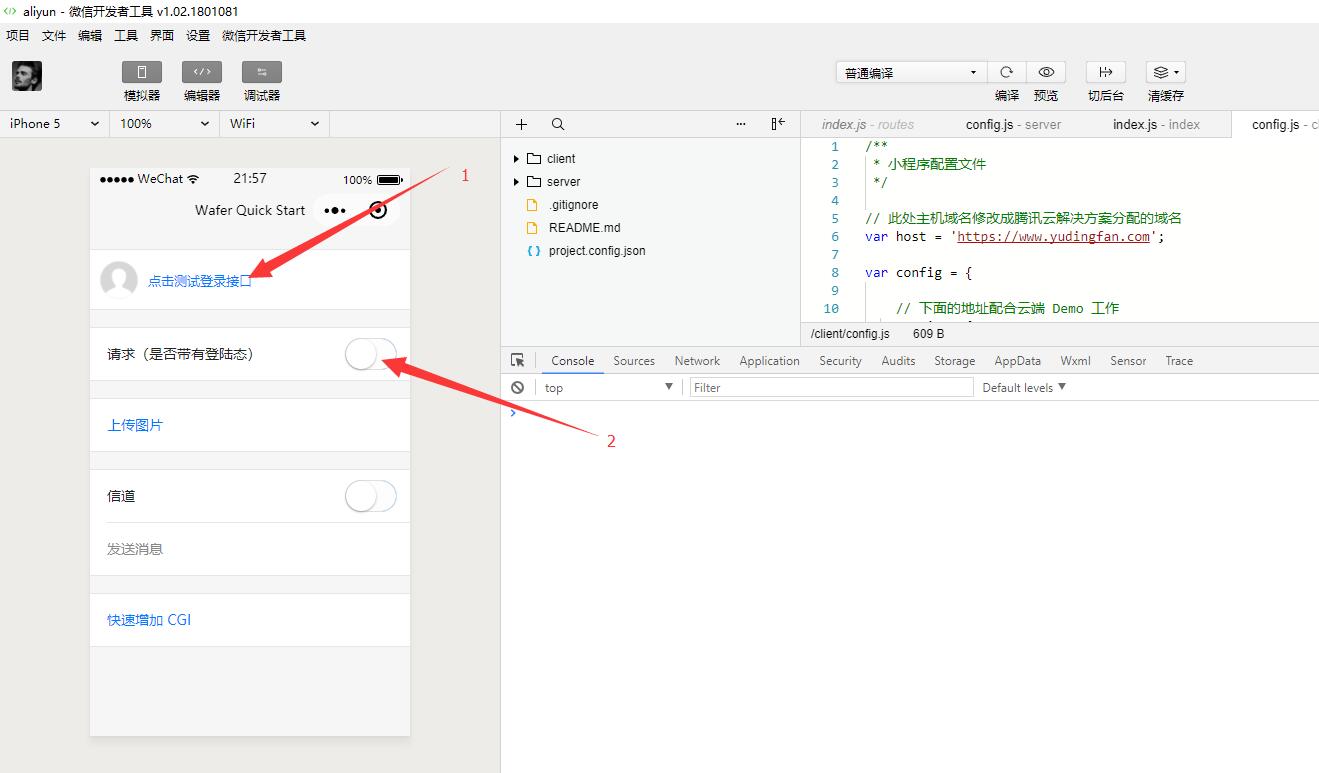
Task: Open the 工具 menu
Action: click(x=126, y=35)
